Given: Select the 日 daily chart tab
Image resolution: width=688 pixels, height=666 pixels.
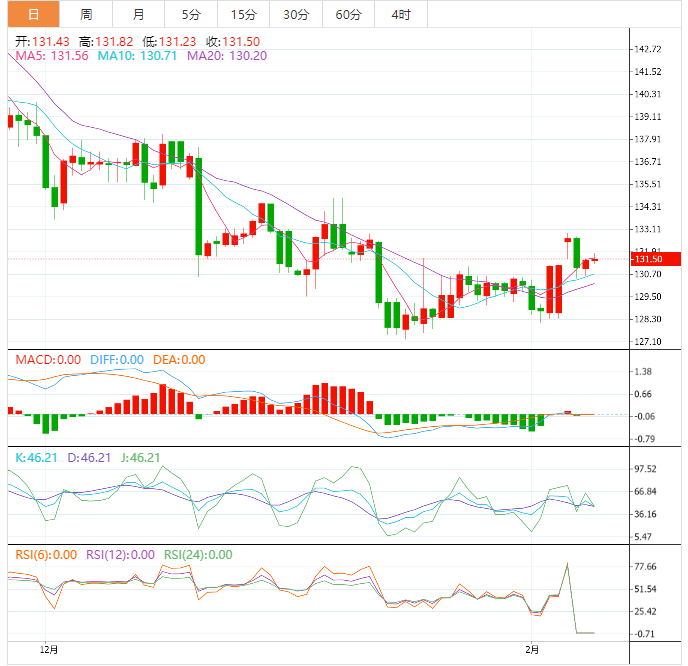Looking at the screenshot, I should pos(33,14).
